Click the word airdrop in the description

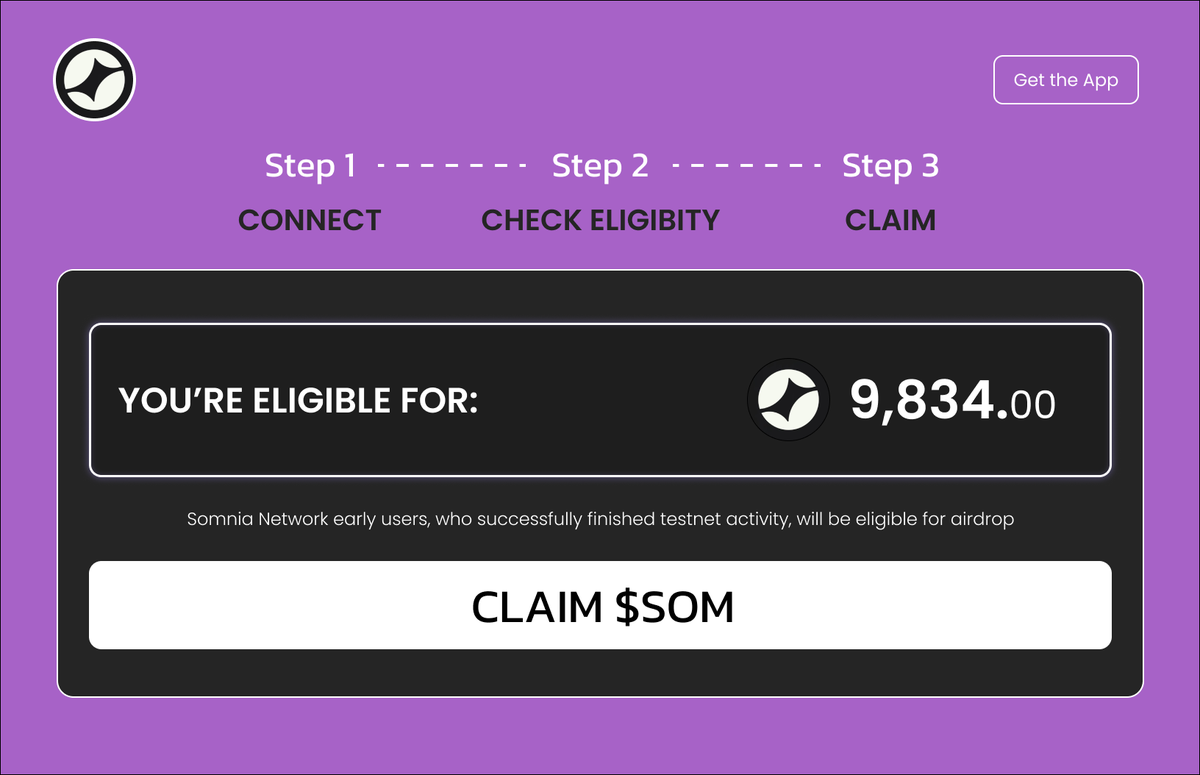point(981,520)
